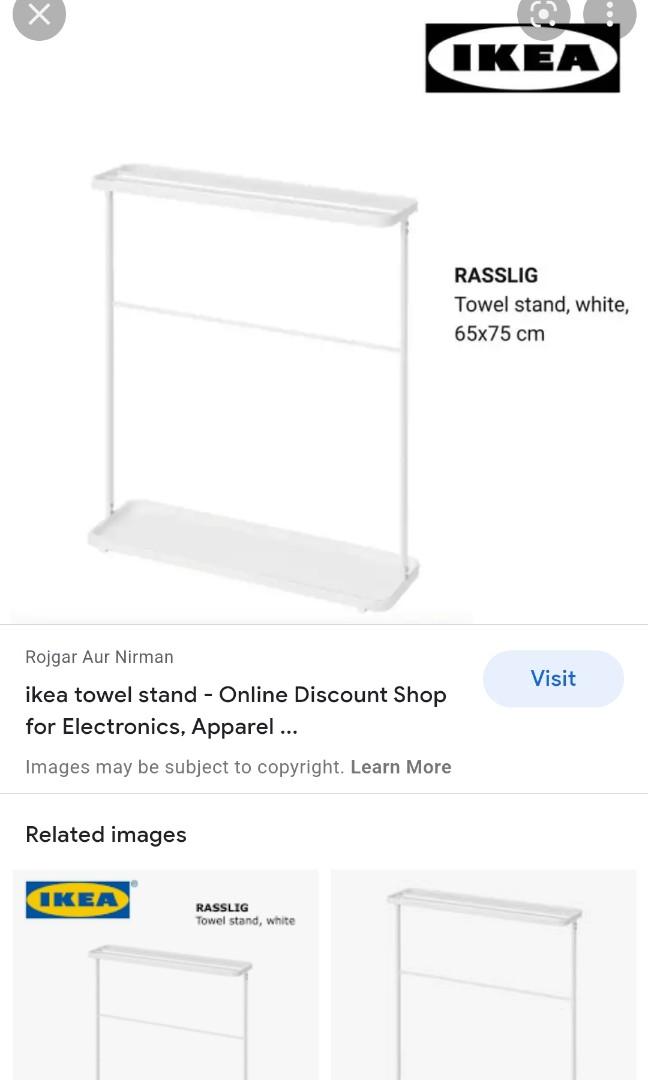The width and height of the screenshot is (648, 1080).
Task: Click the Lens icon inside the camera circle
Action: coord(543,15)
